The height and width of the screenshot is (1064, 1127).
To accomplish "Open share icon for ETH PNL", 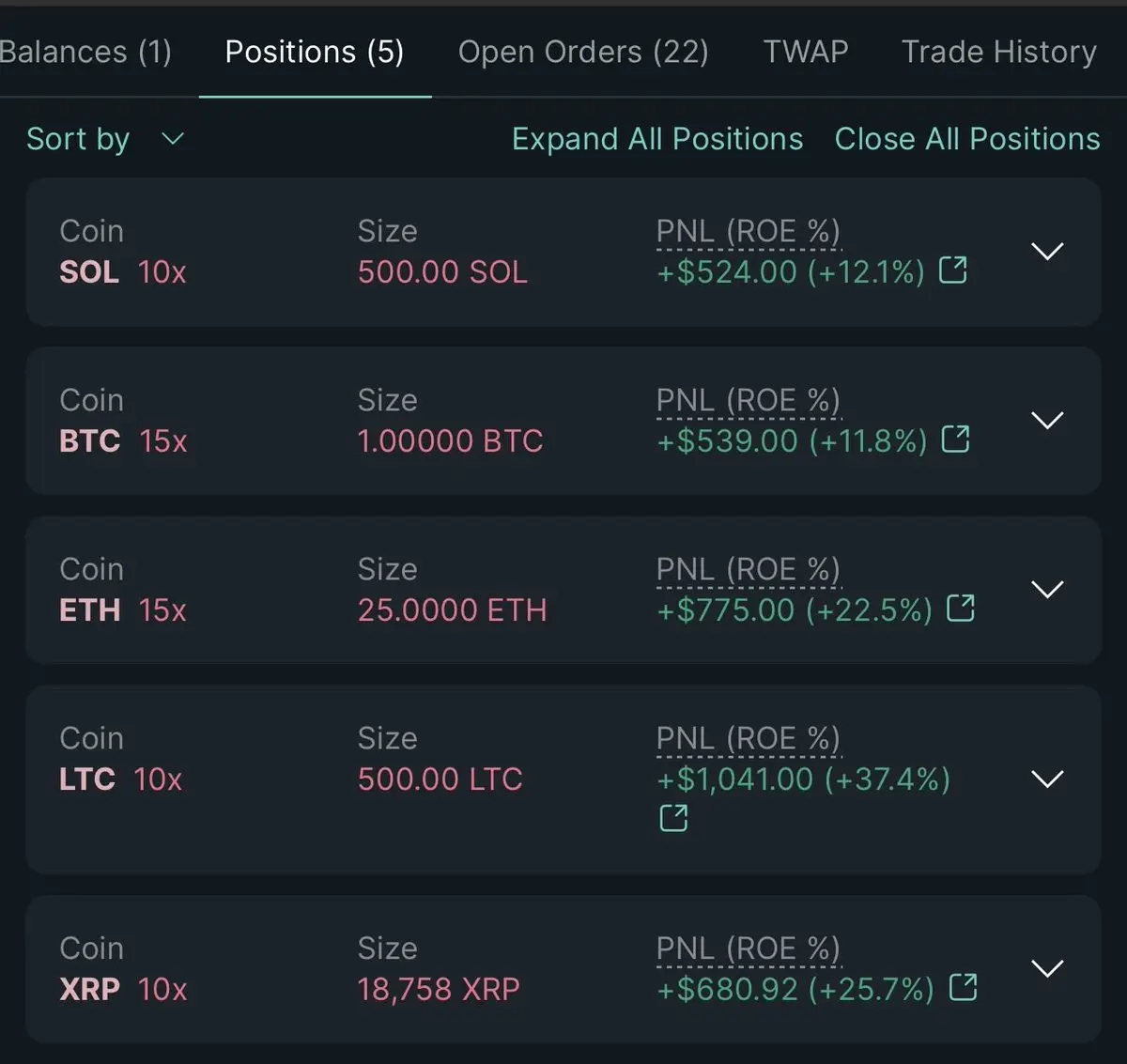I will (x=960, y=609).
